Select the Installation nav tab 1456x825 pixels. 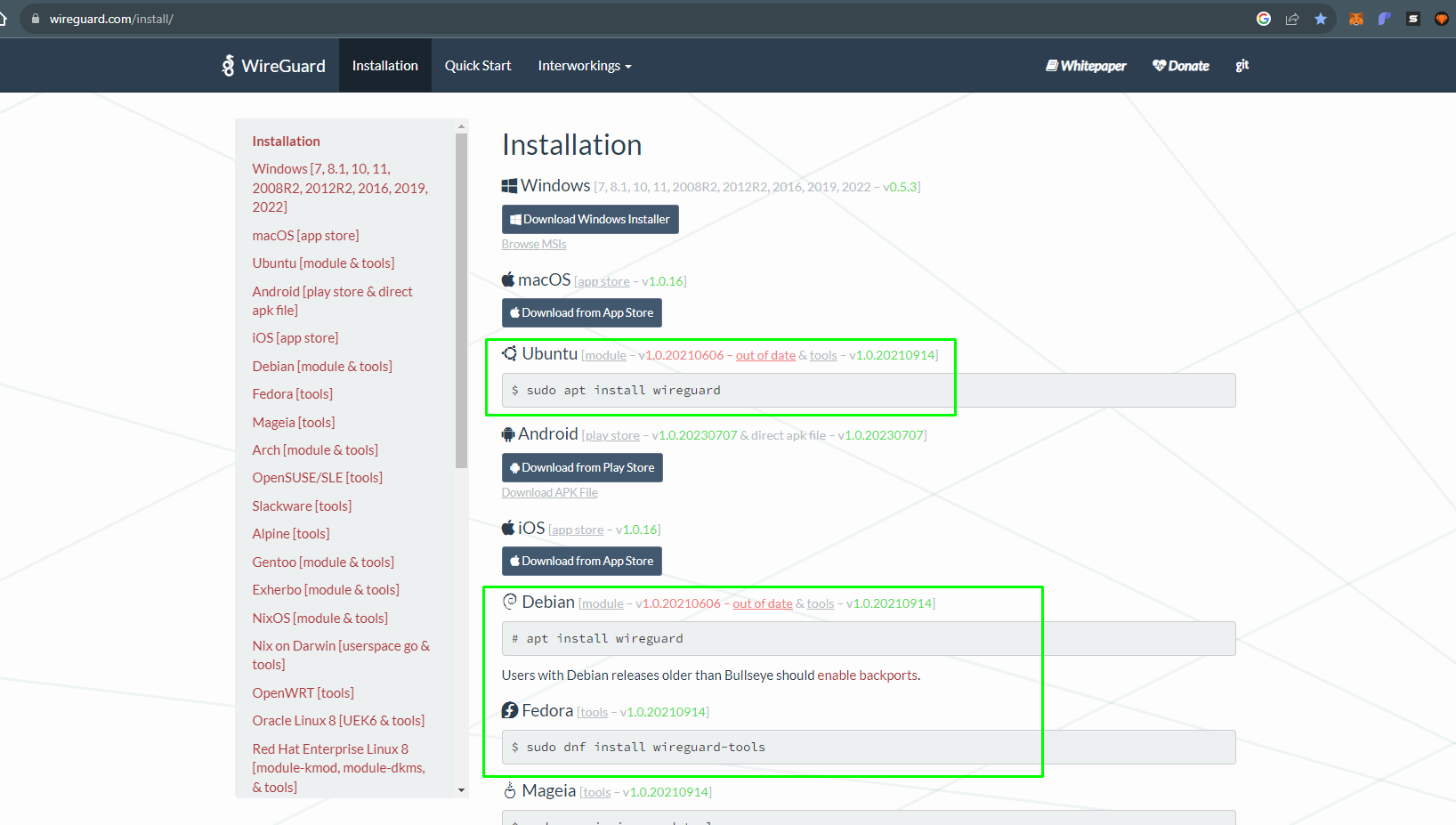[384, 66]
